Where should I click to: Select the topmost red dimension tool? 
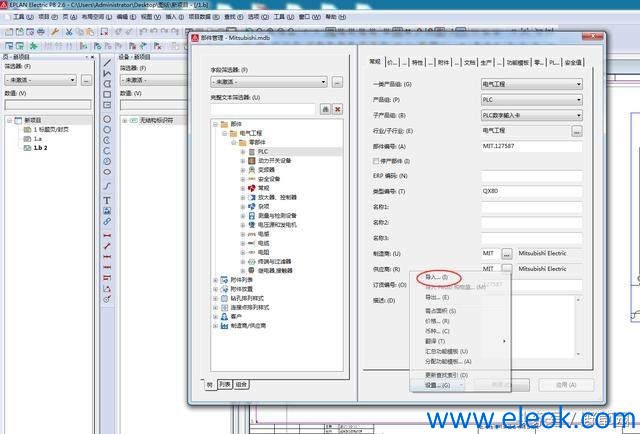(107, 236)
